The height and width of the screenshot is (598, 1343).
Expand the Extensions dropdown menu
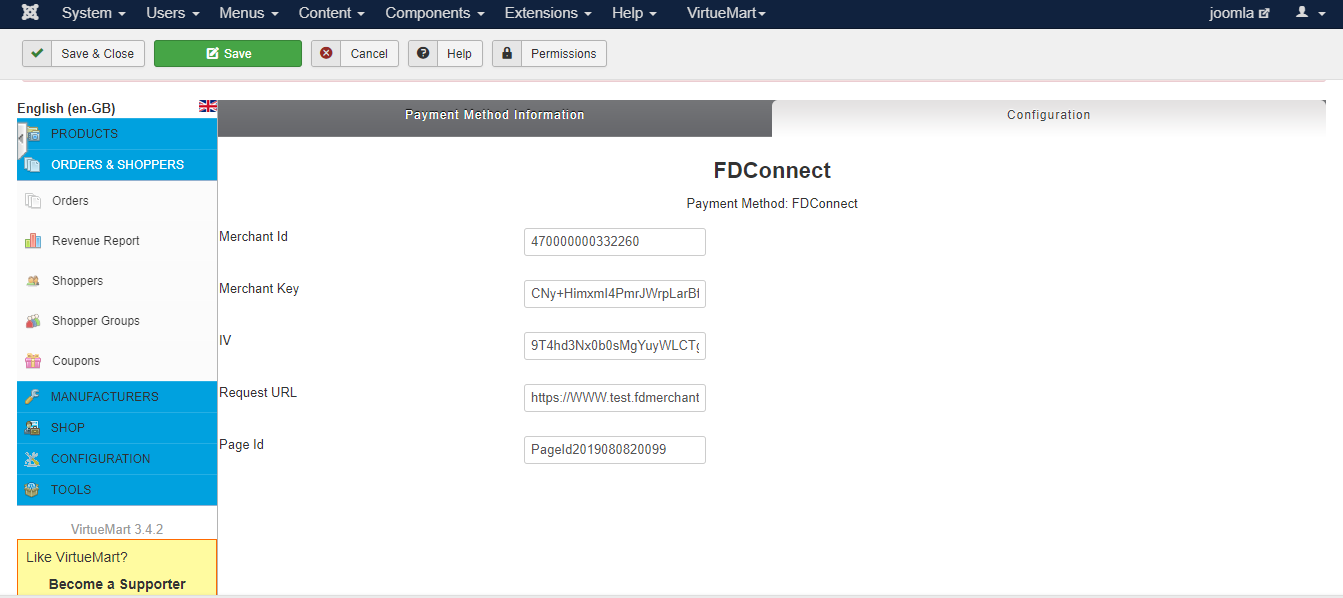pos(547,13)
